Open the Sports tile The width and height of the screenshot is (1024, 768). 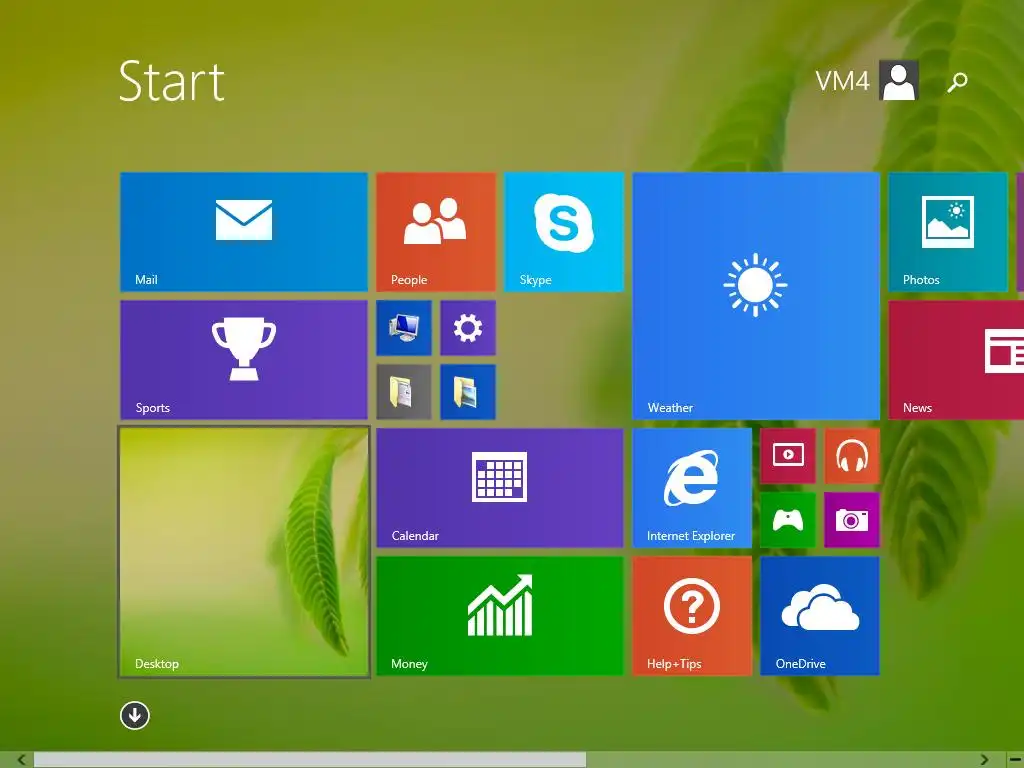click(x=244, y=360)
